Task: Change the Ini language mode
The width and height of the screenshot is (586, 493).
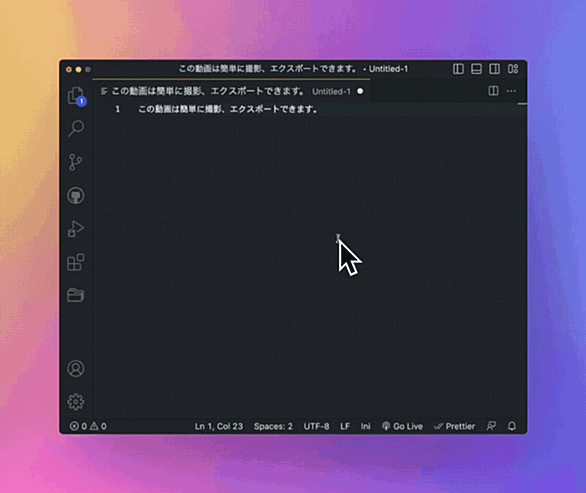Action: pyautogui.click(x=366, y=426)
